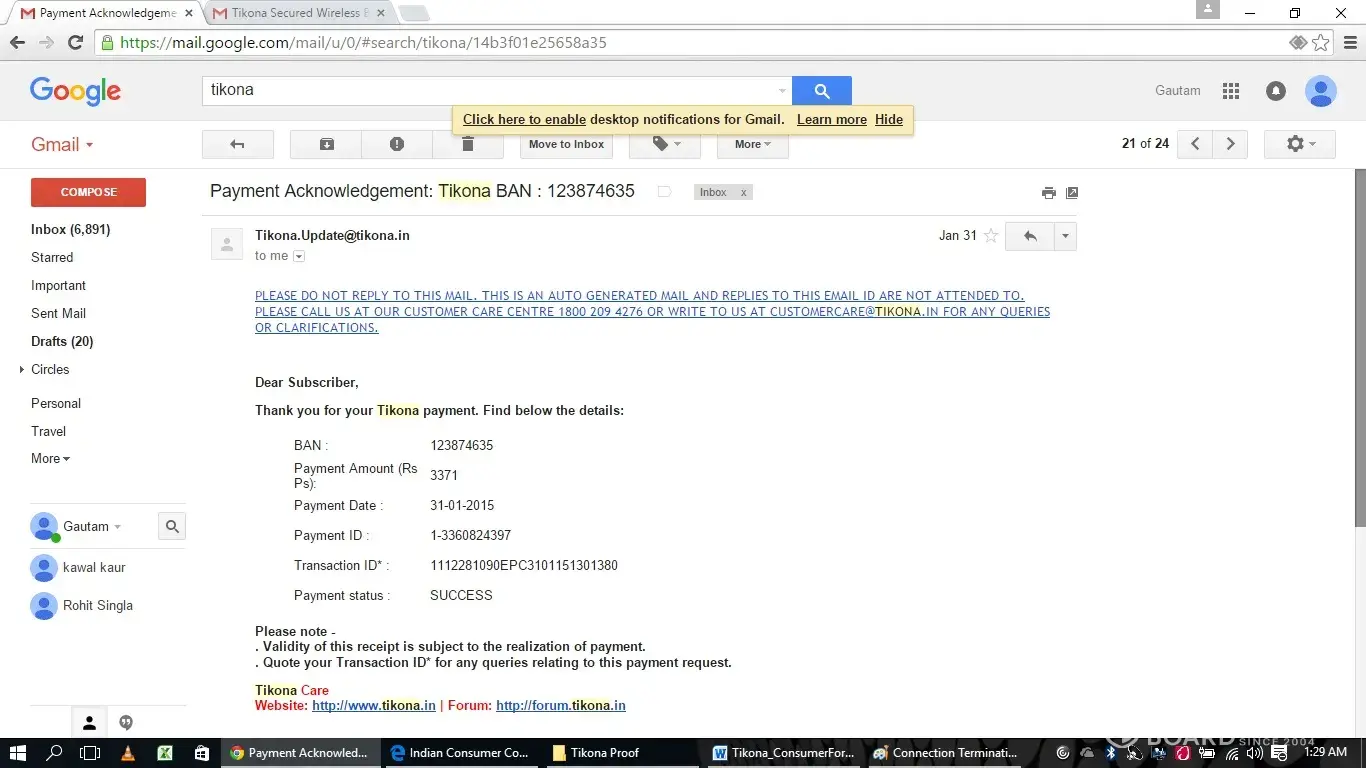Switch to Hangouts conversations tab
1366x768 pixels.
pyautogui.click(x=126, y=722)
